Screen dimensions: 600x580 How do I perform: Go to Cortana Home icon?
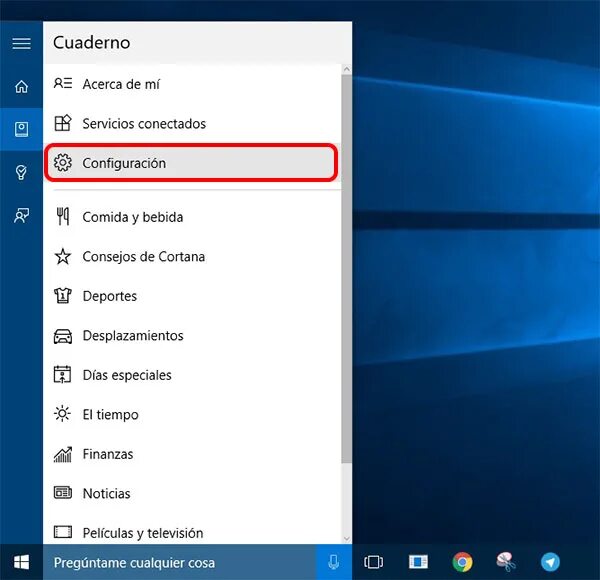pos(21,86)
